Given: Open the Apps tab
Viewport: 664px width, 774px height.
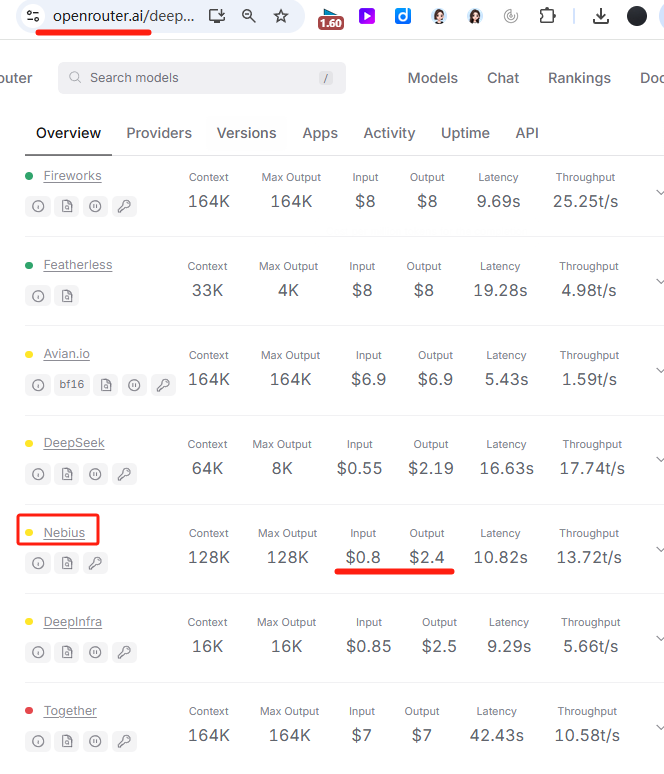Looking at the screenshot, I should 320,133.
